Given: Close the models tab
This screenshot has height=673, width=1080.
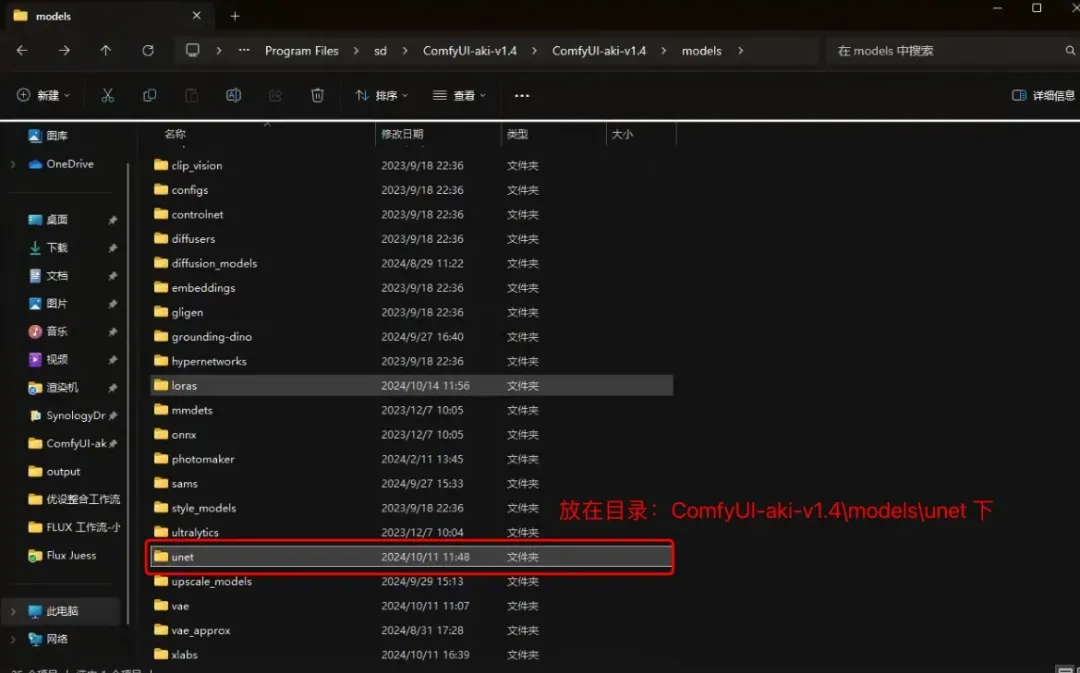Looking at the screenshot, I should (x=196, y=15).
